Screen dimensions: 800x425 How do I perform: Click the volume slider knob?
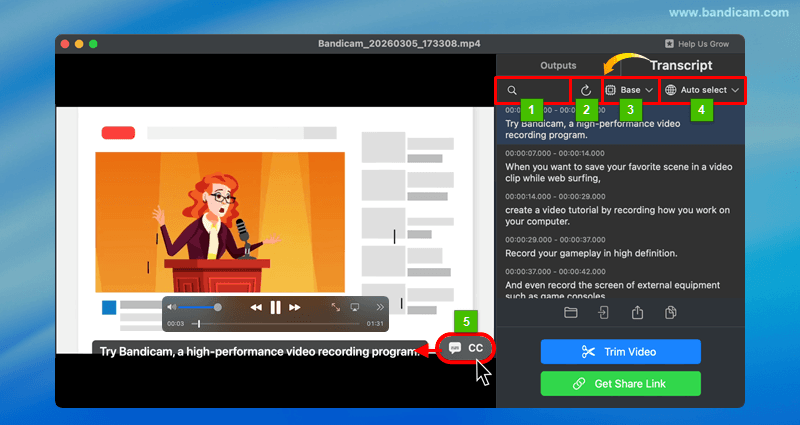tap(218, 307)
